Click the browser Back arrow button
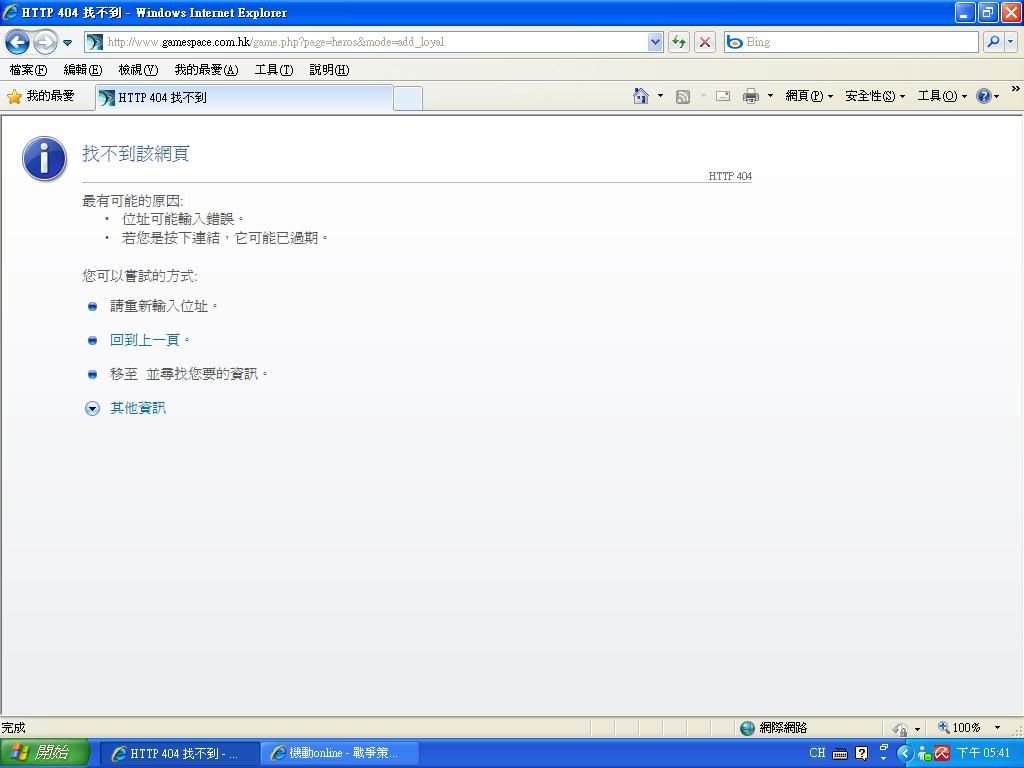 click(x=18, y=42)
